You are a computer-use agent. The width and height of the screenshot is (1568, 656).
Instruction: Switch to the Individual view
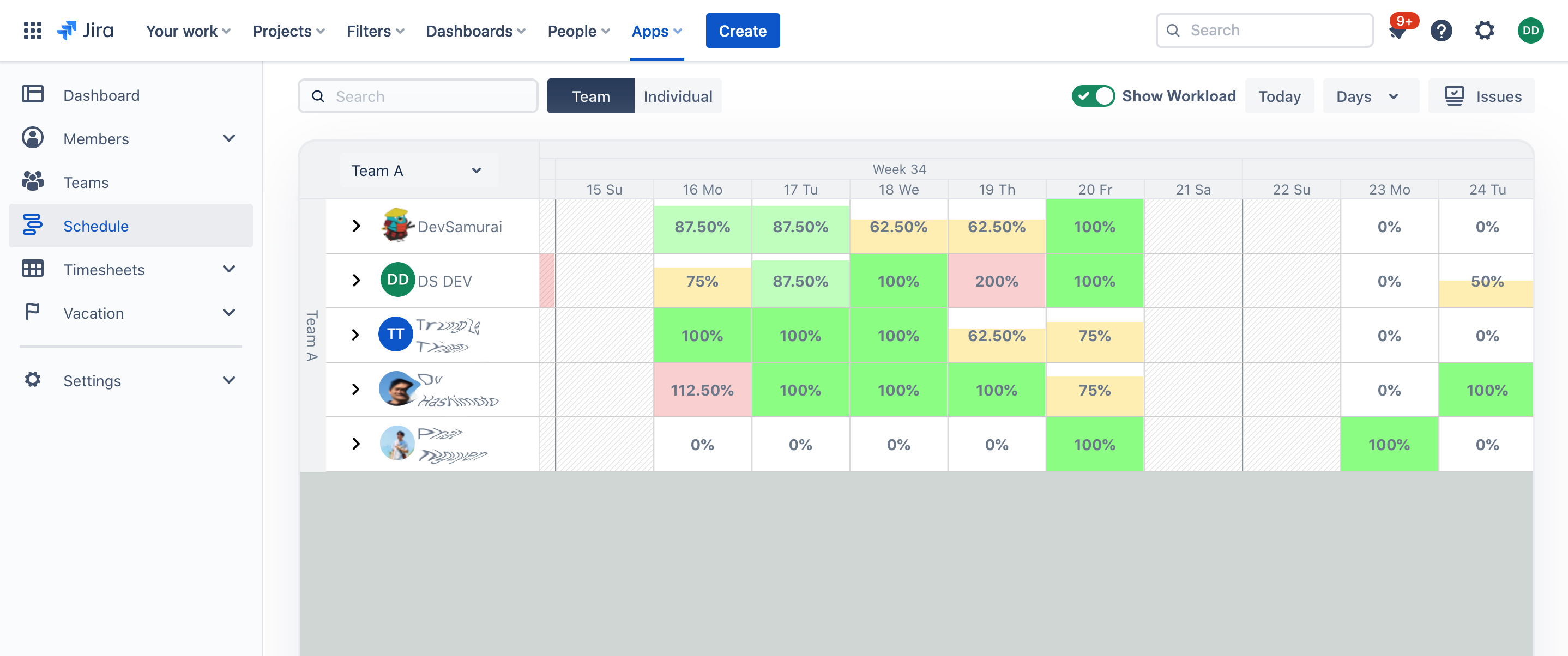tap(678, 96)
